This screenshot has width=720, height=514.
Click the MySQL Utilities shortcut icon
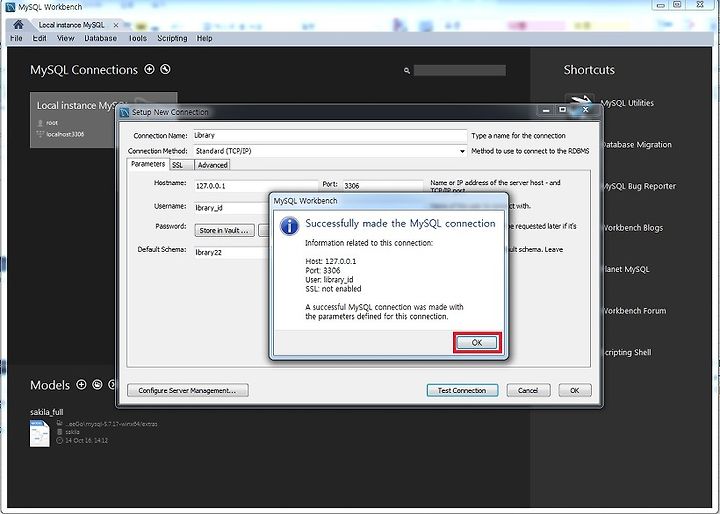(579, 99)
